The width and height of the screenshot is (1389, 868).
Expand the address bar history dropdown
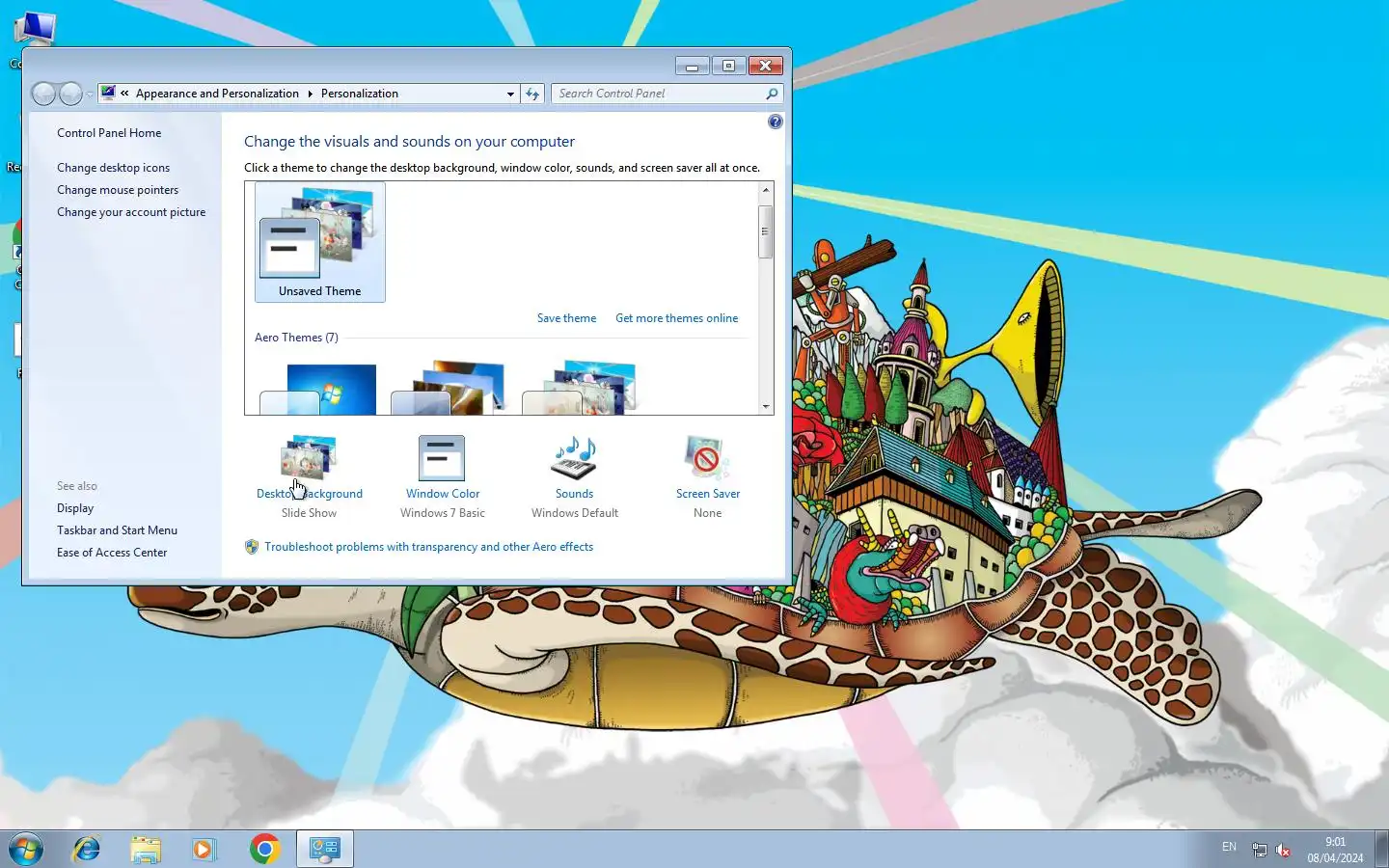[x=510, y=94]
